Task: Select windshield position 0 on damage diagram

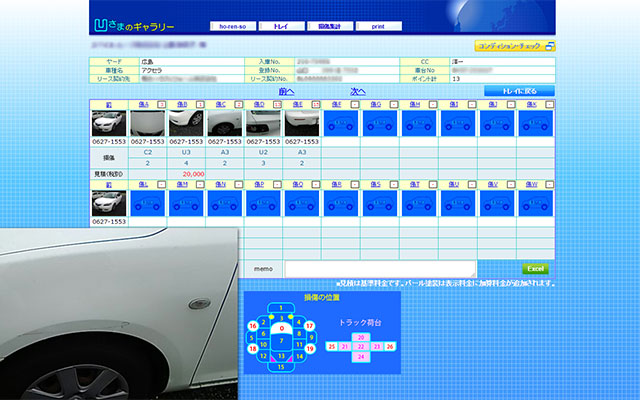Action: (x=282, y=328)
